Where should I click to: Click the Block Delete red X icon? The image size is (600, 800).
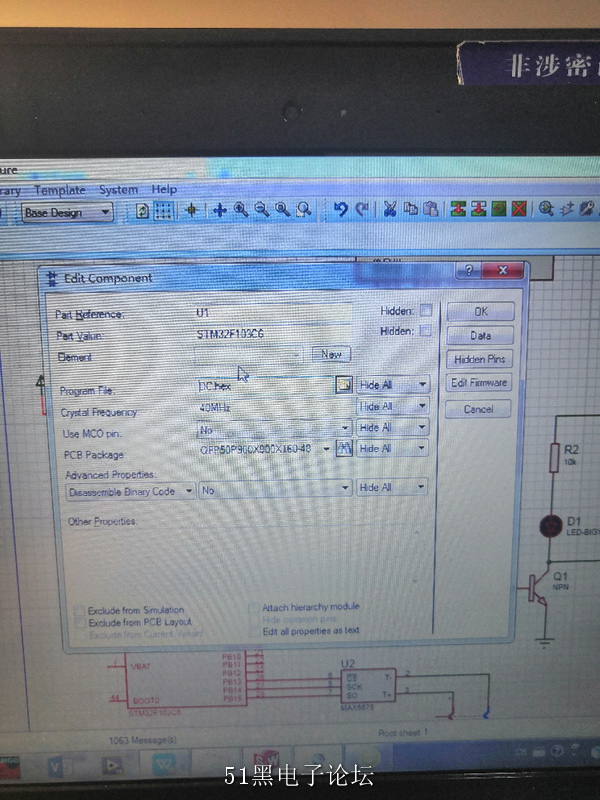point(519,208)
